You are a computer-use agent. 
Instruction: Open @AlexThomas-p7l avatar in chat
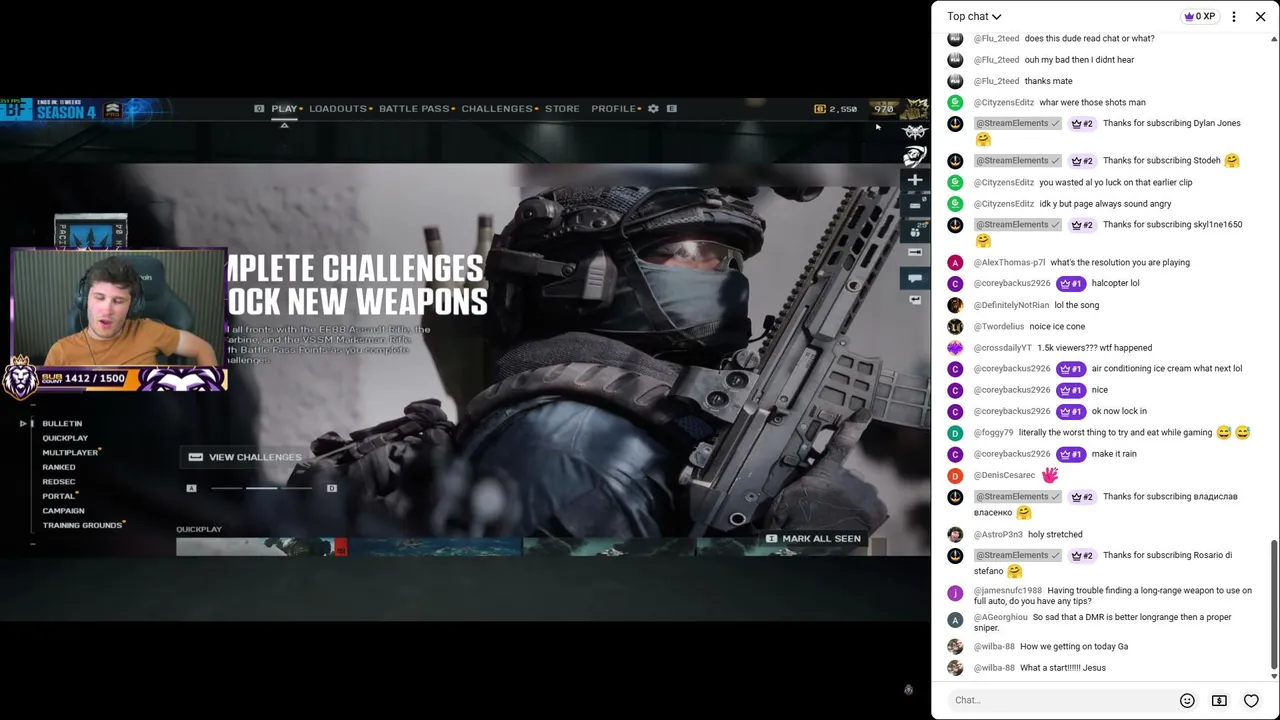(x=955, y=262)
